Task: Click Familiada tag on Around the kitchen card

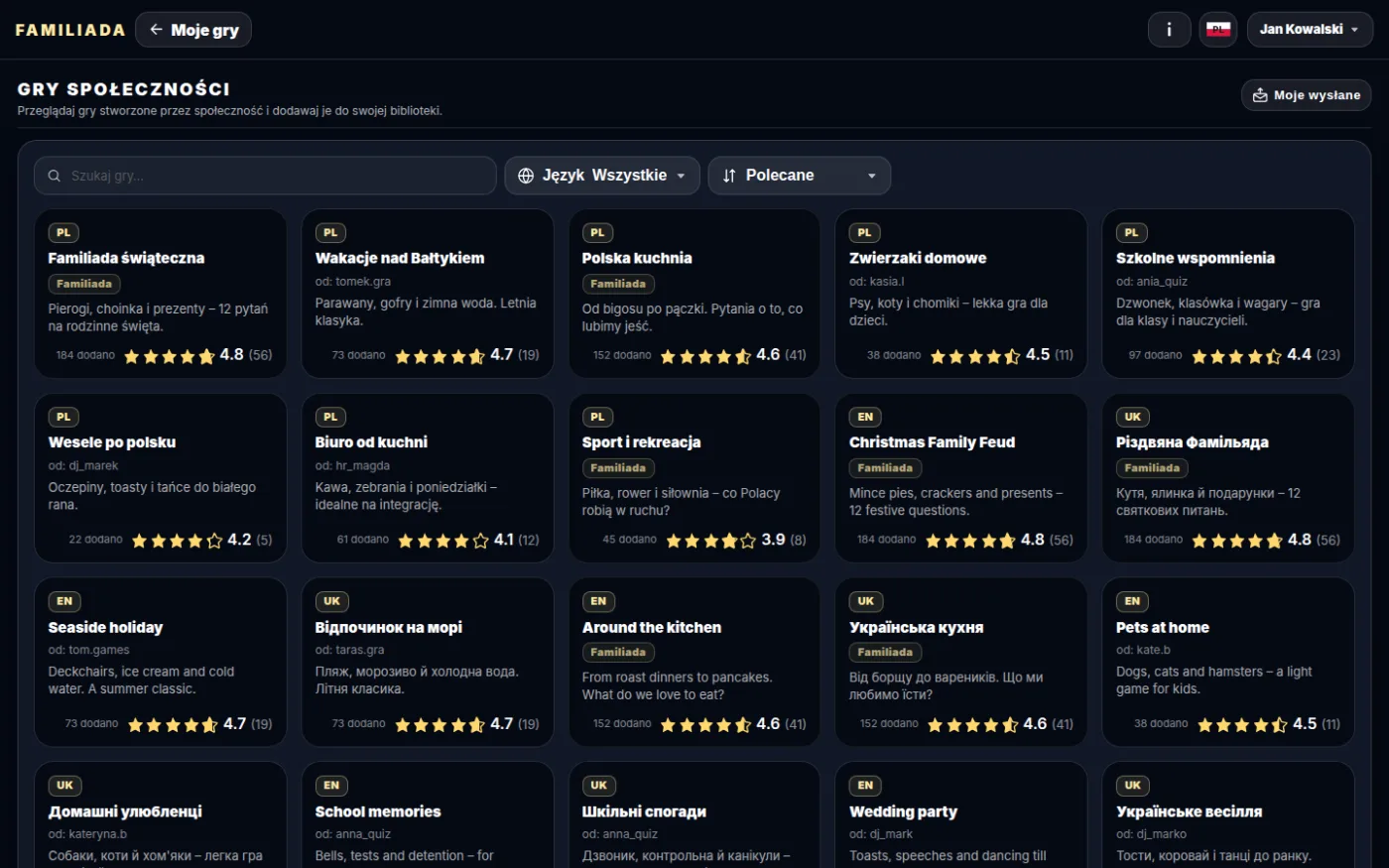Action: (618, 653)
